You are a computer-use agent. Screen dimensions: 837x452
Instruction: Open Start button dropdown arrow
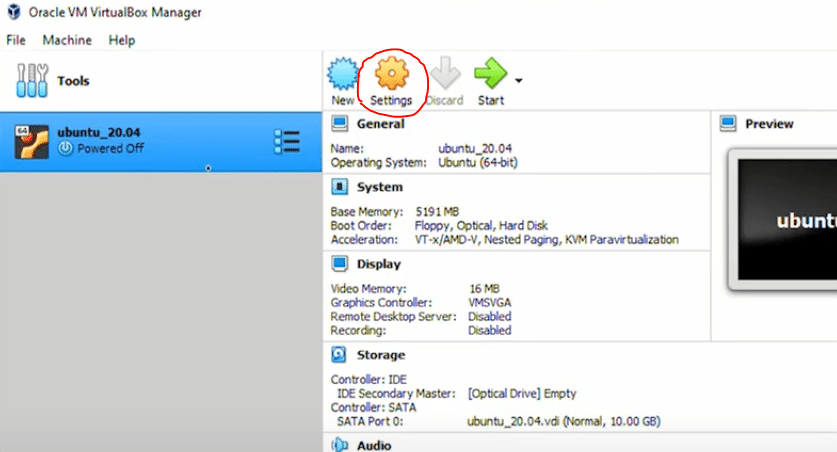pyautogui.click(x=519, y=80)
